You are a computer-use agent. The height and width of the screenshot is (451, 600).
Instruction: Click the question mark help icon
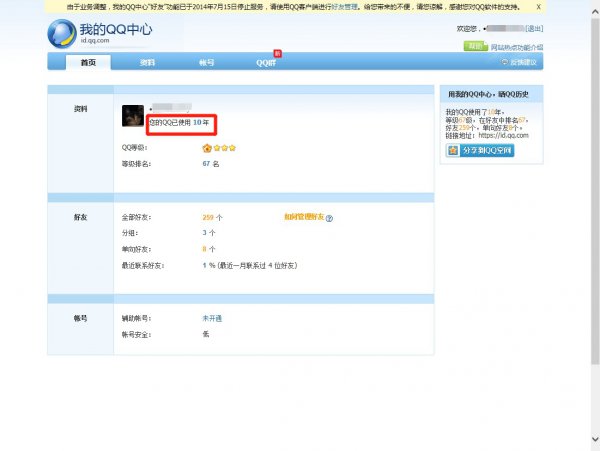pos(329,218)
